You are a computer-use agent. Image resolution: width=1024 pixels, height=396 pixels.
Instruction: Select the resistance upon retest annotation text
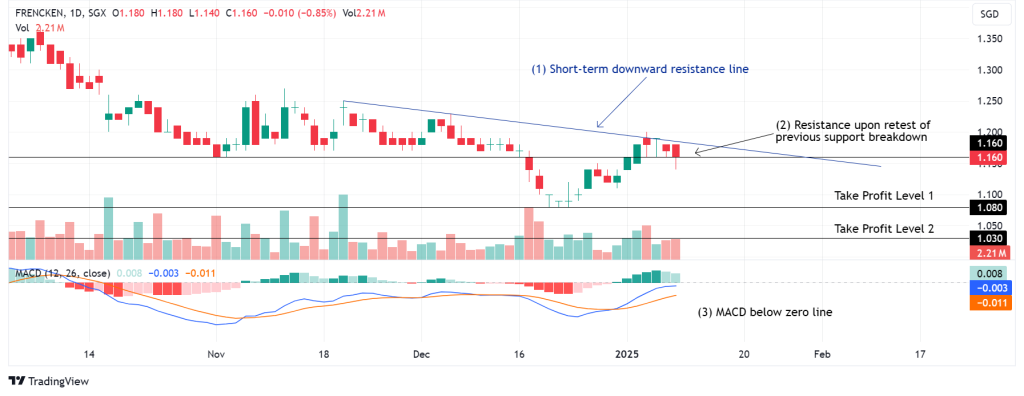coord(852,131)
